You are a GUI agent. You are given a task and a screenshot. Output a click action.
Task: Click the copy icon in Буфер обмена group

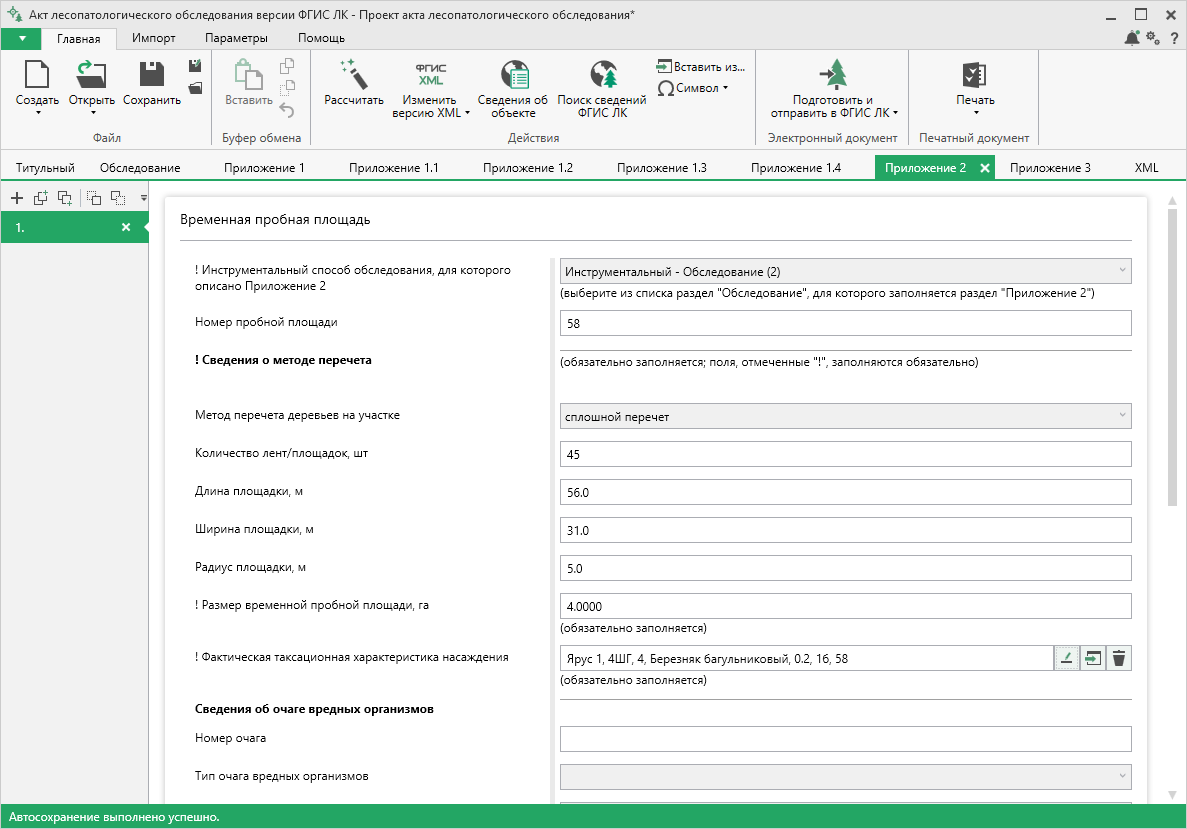coord(286,66)
